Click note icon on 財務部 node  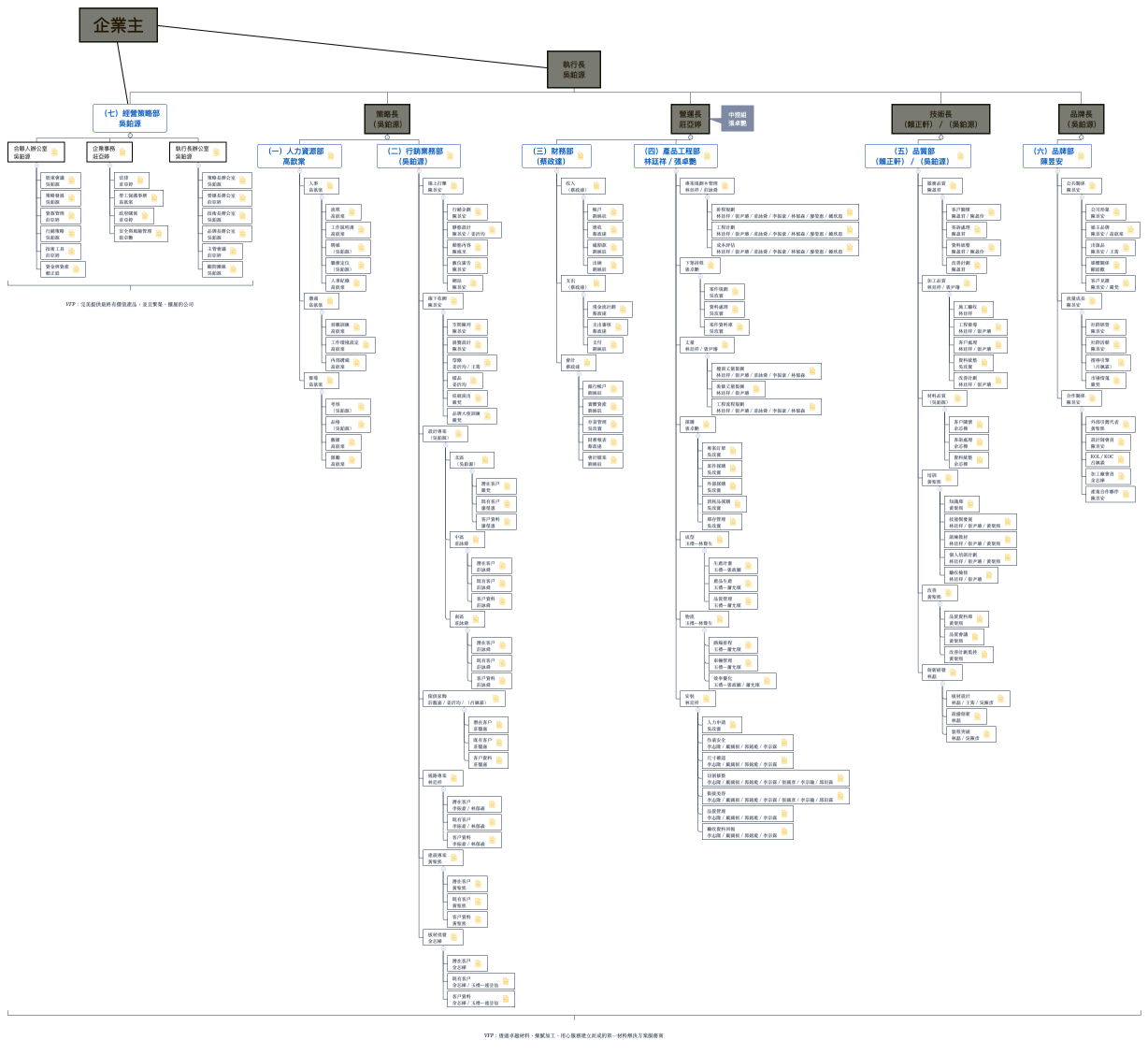(x=581, y=156)
